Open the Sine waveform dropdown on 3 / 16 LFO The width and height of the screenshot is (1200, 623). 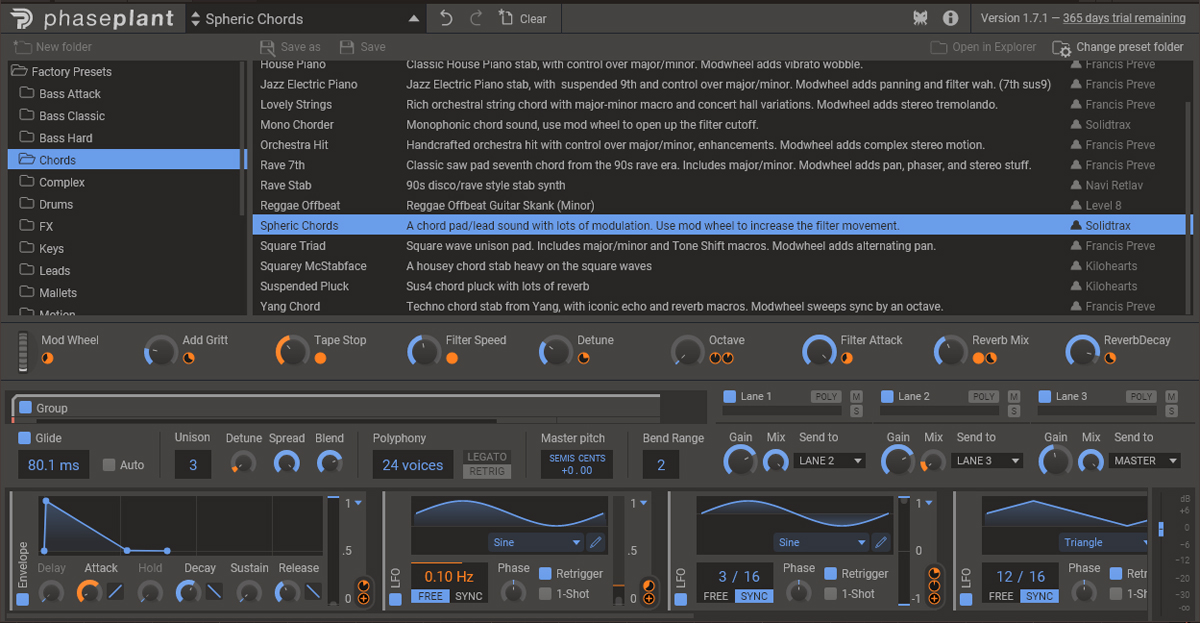point(821,542)
